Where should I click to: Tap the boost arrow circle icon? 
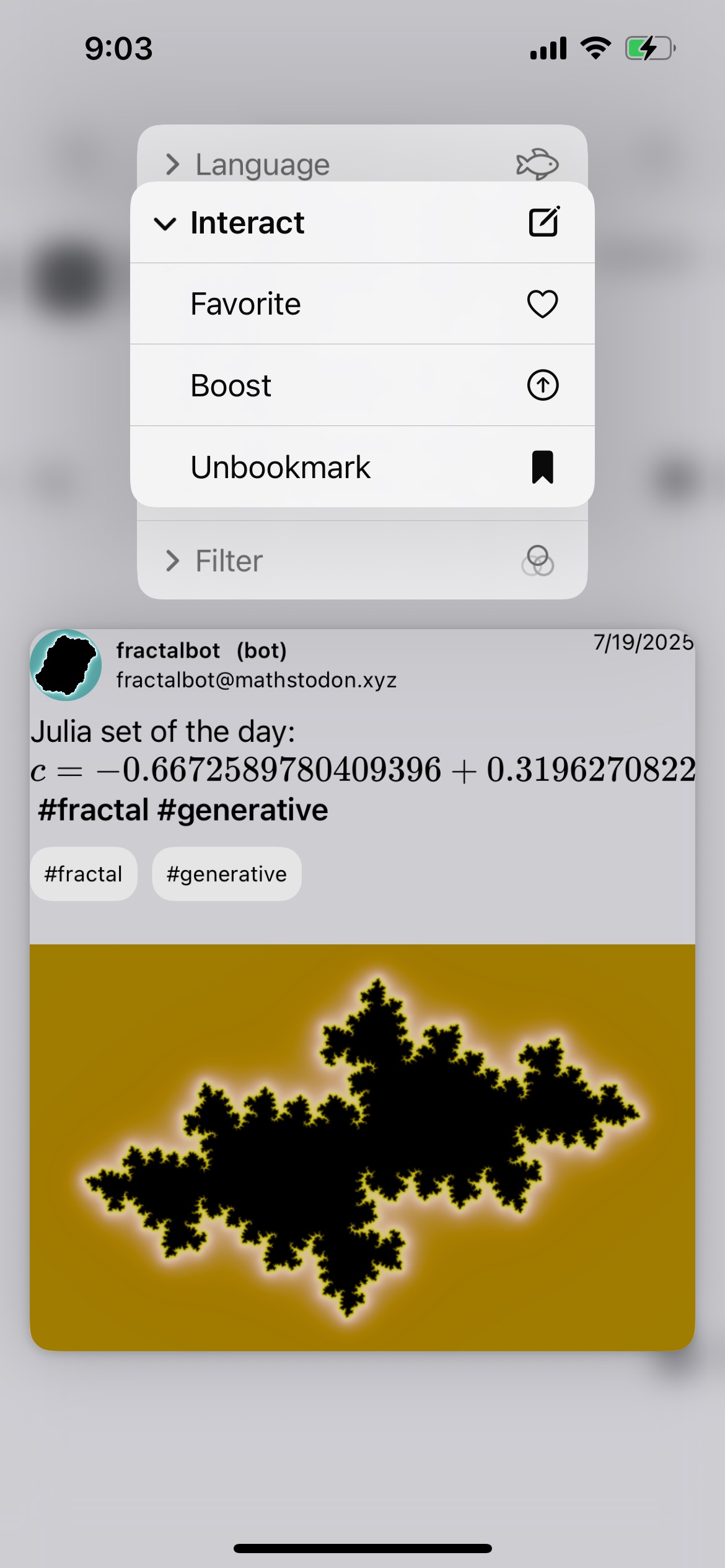tap(542, 385)
